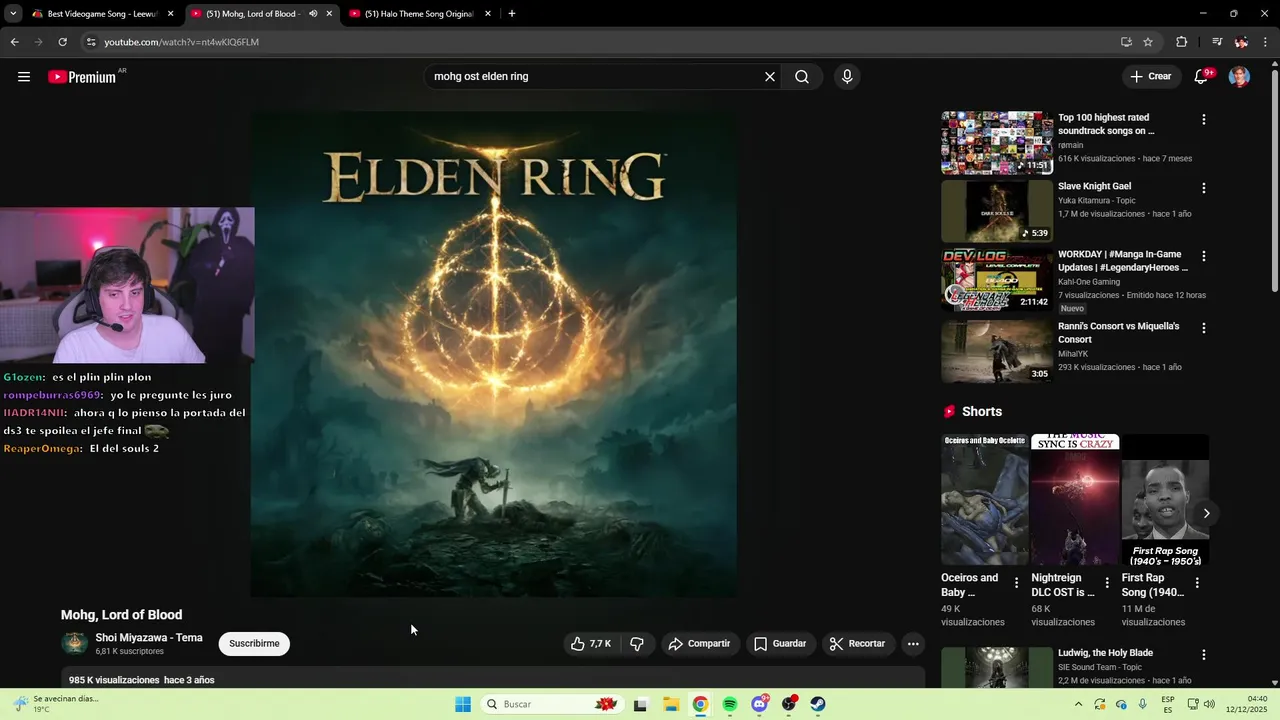Open a new browser tab
This screenshot has height=720, width=1280.
click(x=512, y=14)
